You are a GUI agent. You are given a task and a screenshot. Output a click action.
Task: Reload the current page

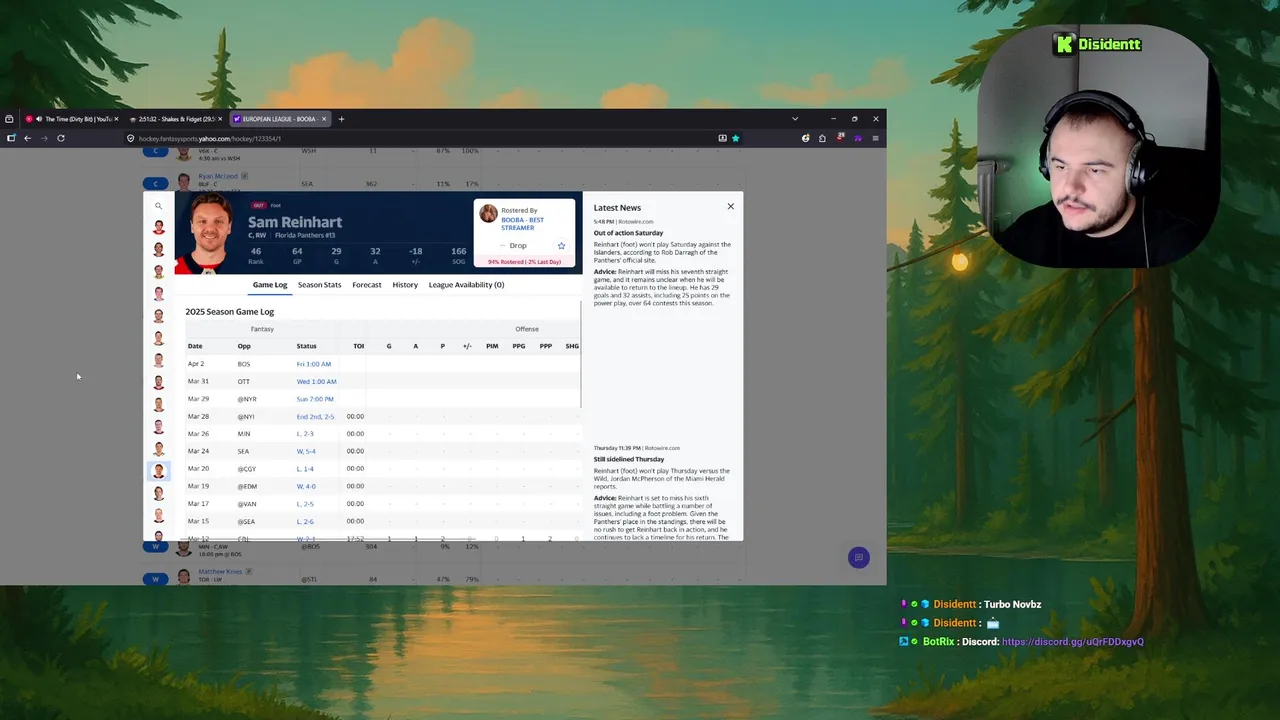[x=61, y=138]
